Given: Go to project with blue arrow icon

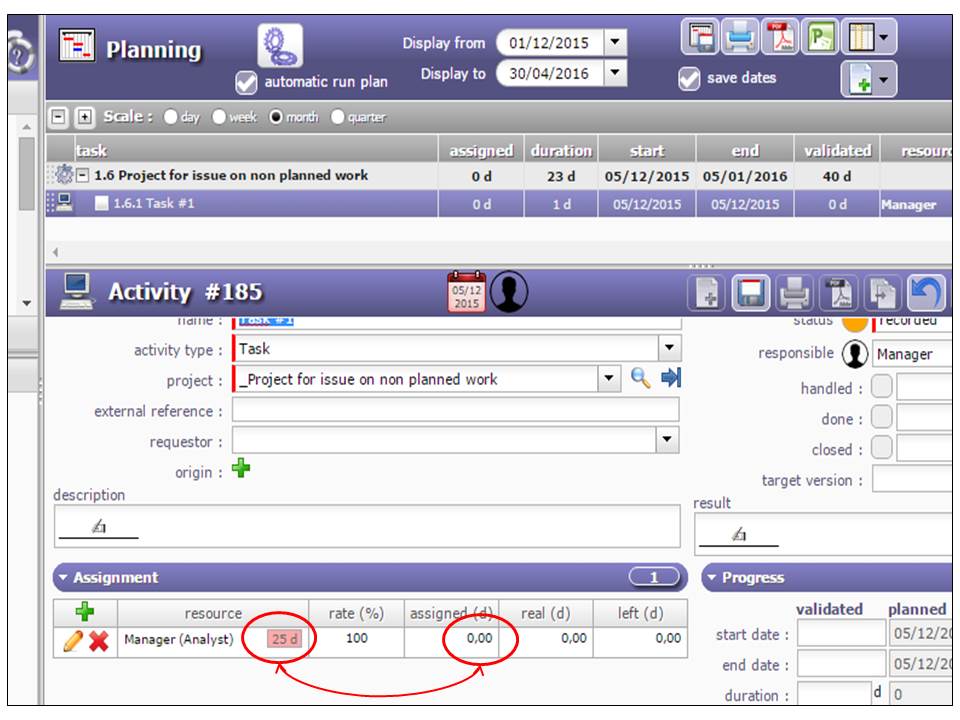Looking at the screenshot, I should (x=671, y=378).
